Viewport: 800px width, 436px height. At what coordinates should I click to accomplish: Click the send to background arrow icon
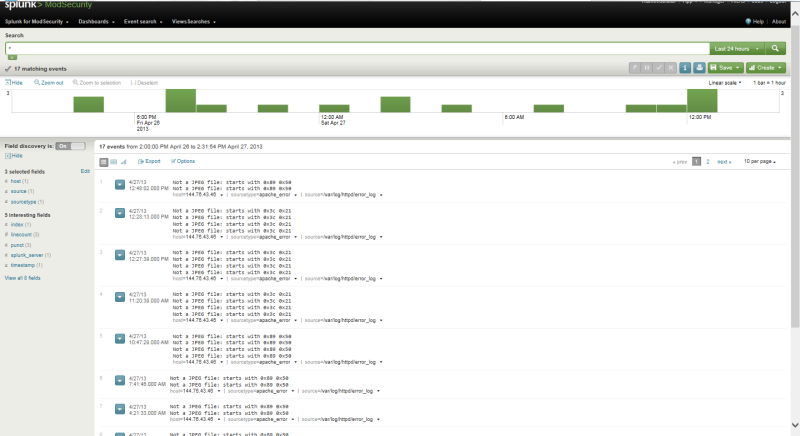click(x=634, y=68)
